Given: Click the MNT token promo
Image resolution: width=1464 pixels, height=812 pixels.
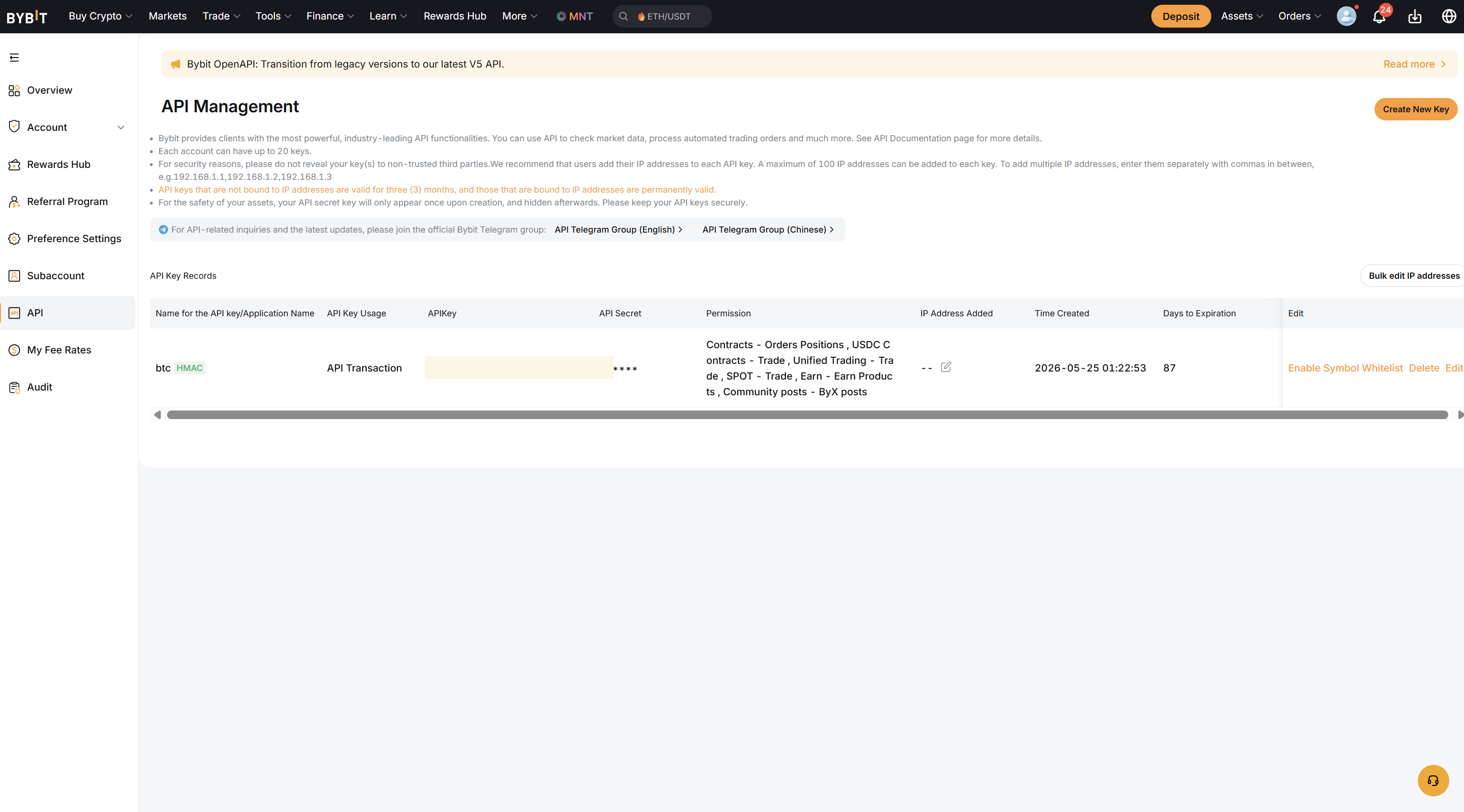Looking at the screenshot, I should pyautogui.click(x=574, y=17).
